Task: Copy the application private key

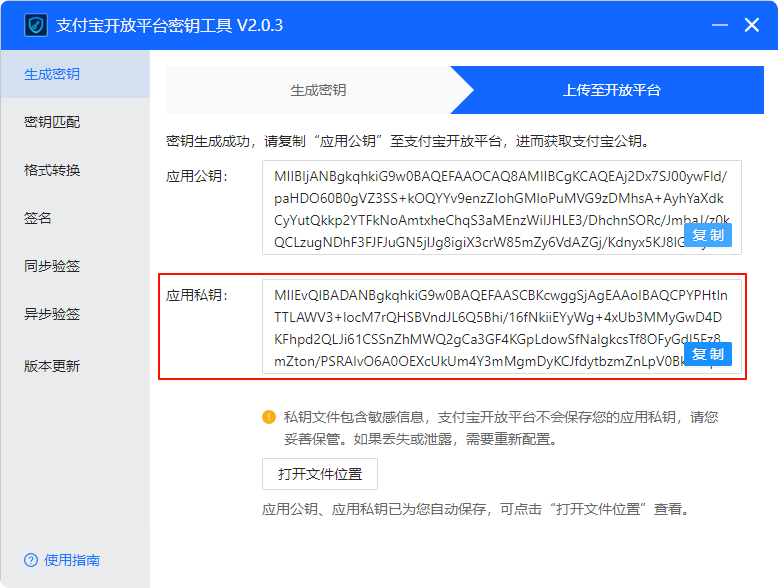Action: pyautogui.click(x=708, y=354)
